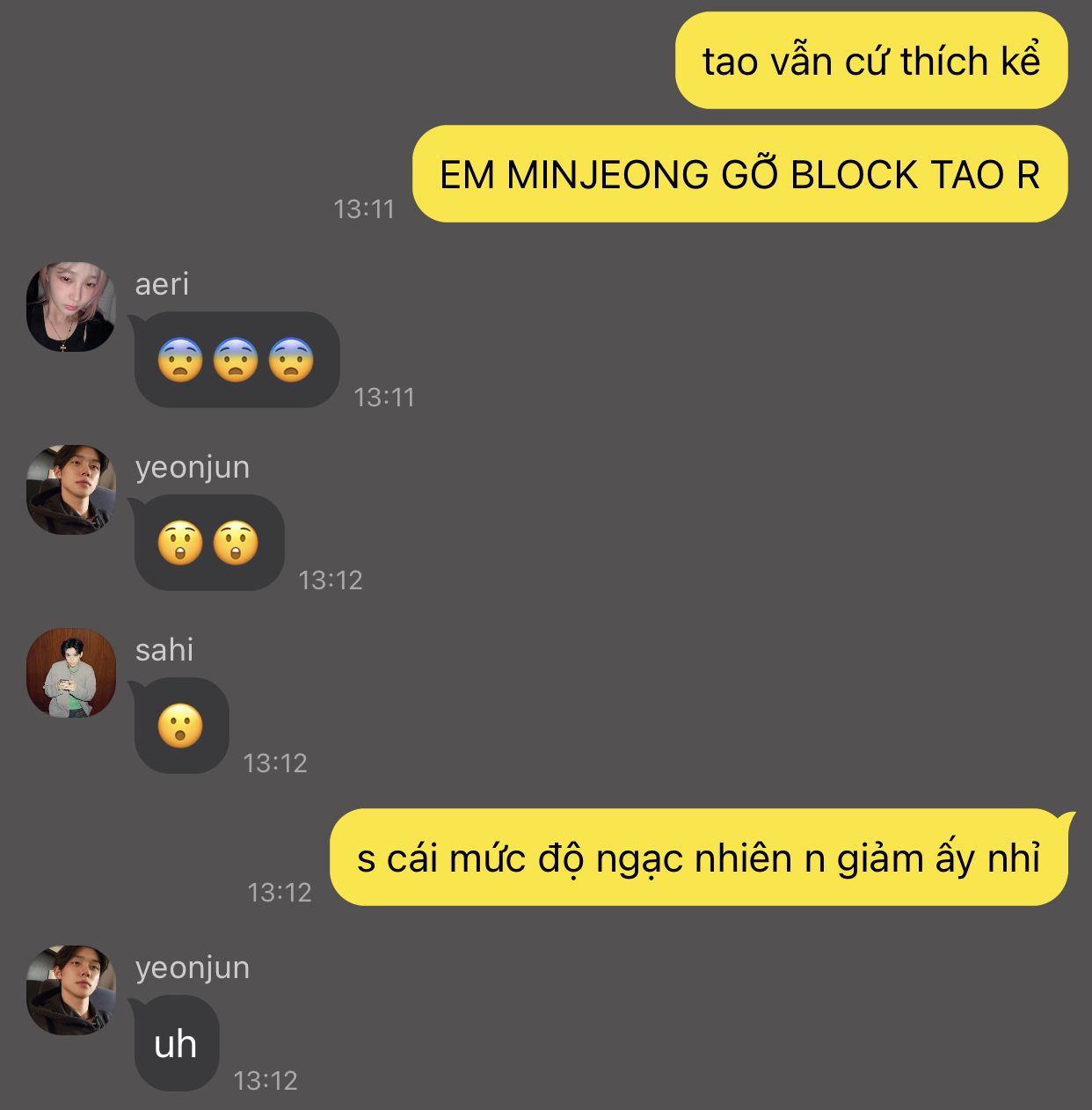Viewport: 1092px width, 1110px height.
Task: Open aeri's profile picture
Action: click(x=71, y=306)
